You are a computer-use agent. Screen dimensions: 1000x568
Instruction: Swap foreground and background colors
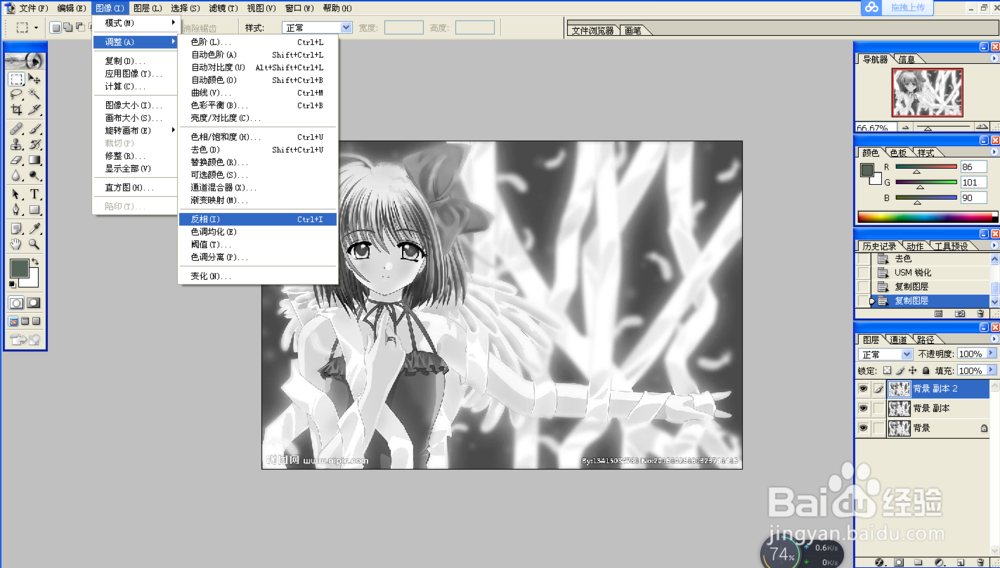click(x=35, y=262)
